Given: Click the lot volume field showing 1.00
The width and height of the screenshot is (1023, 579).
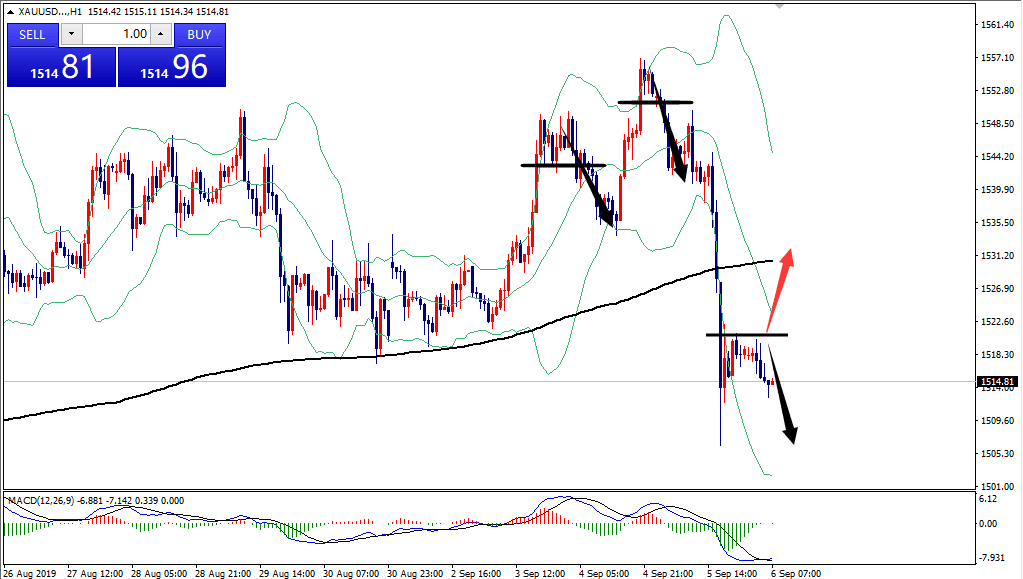Looking at the screenshot, I should 116,35.
